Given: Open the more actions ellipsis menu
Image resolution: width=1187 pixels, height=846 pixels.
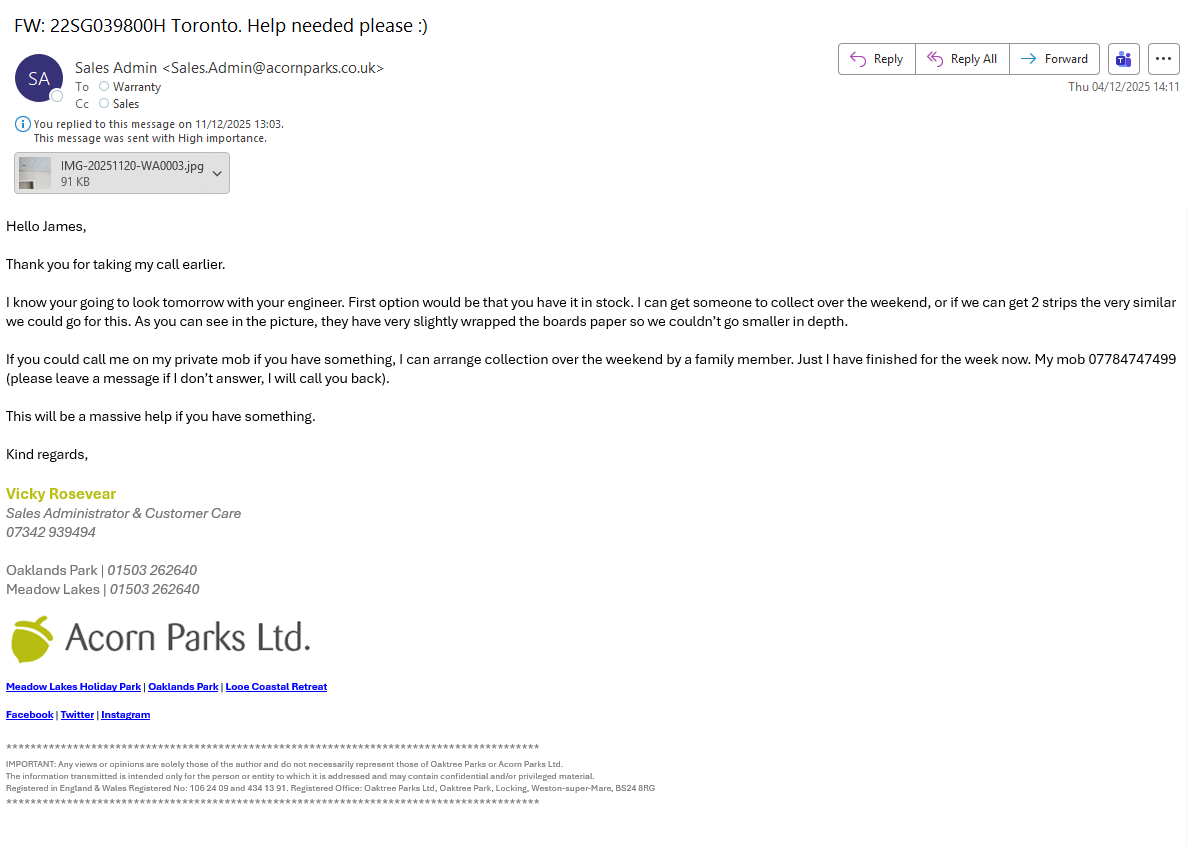Looking at the screenshot, I should 1163,59.
